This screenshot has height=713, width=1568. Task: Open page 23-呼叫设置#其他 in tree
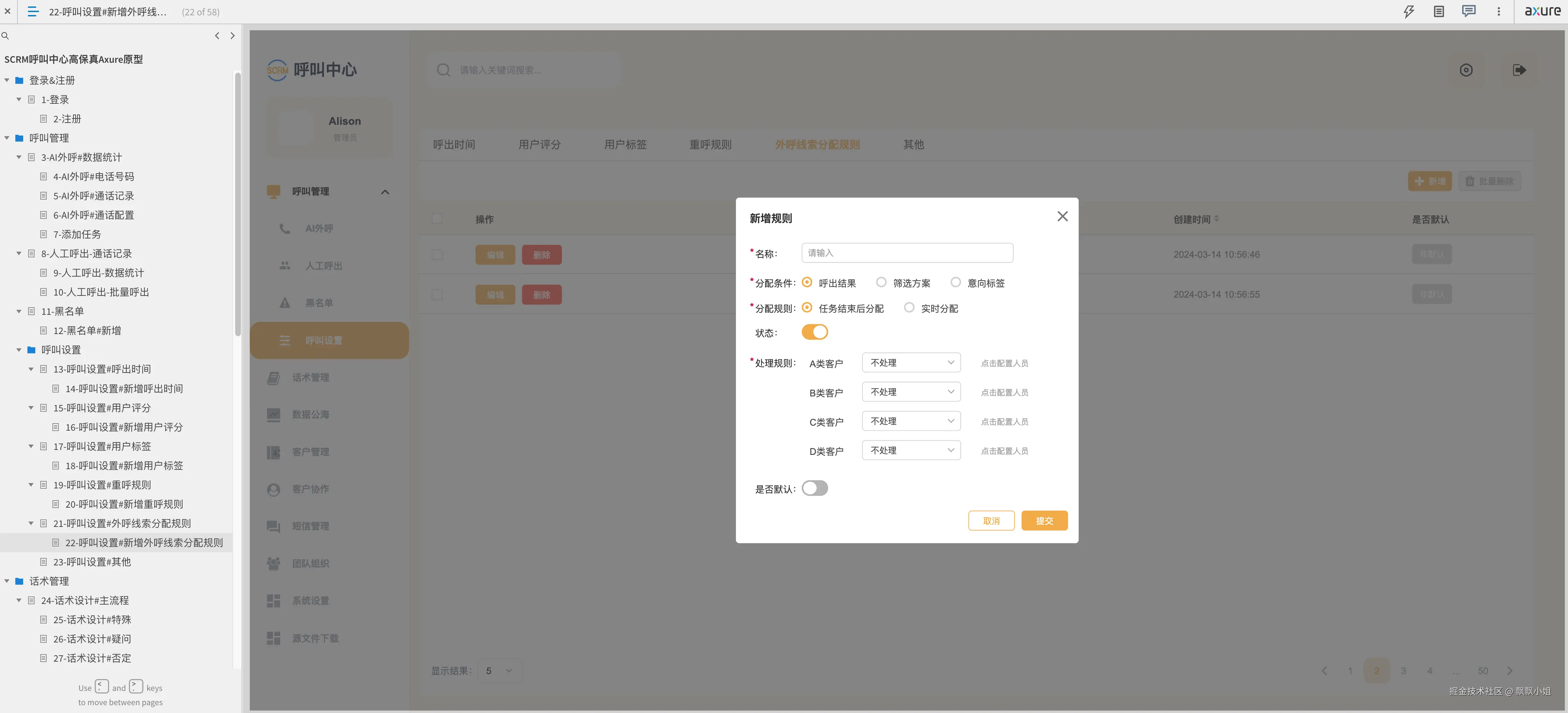(x=92, y=562)
